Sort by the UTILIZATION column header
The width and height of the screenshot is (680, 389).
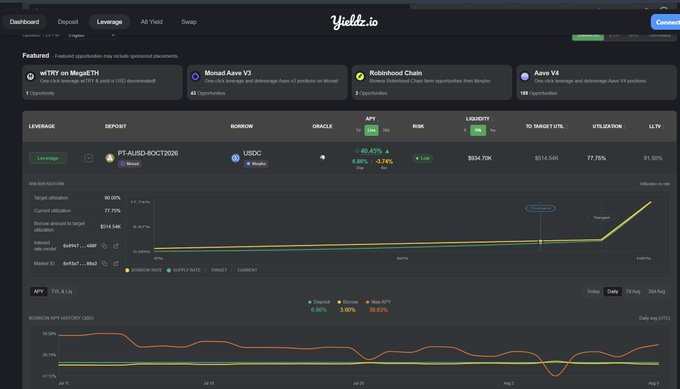pos(608,126)
